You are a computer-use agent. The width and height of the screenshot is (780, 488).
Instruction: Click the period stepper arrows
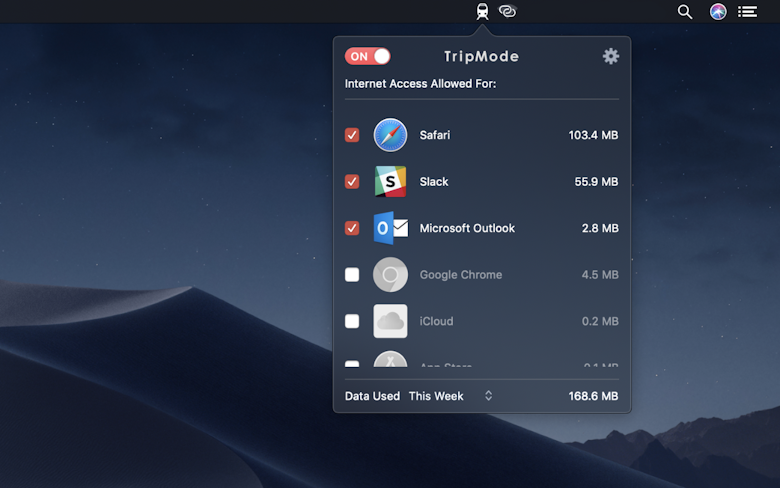(488, 395)
